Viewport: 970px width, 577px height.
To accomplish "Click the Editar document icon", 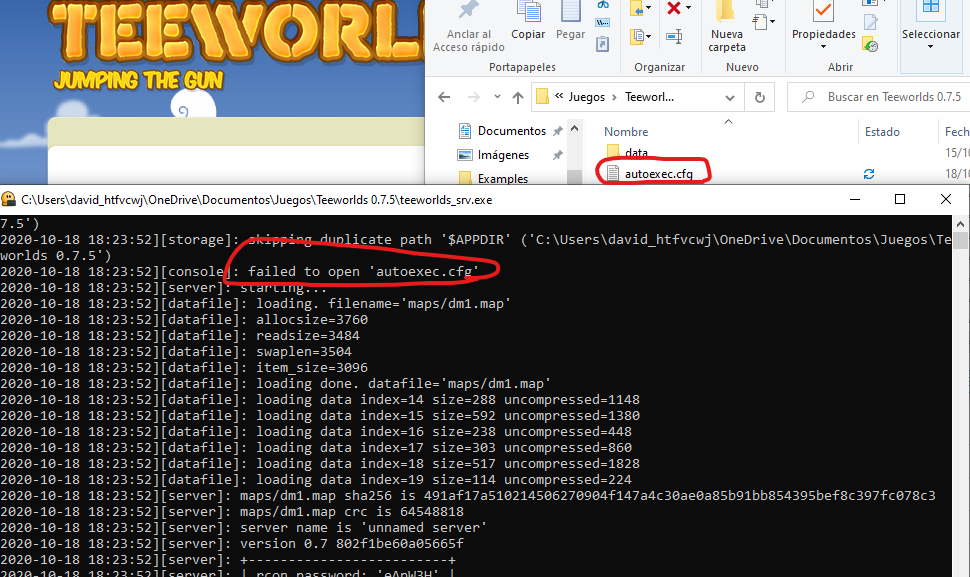I will 871,22.
